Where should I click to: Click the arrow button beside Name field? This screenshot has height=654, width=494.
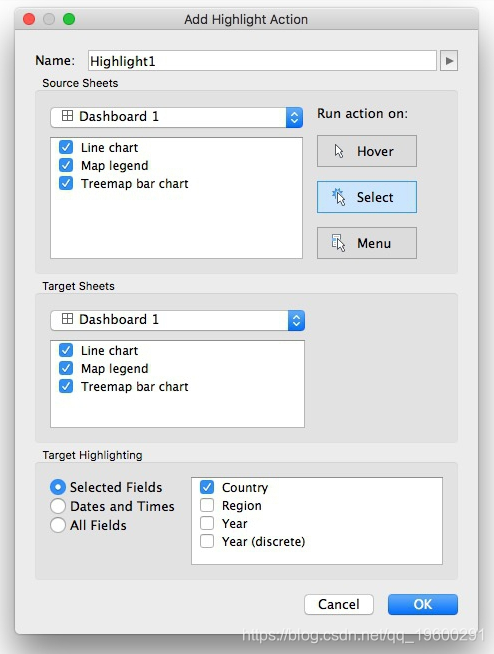point(449,61)
